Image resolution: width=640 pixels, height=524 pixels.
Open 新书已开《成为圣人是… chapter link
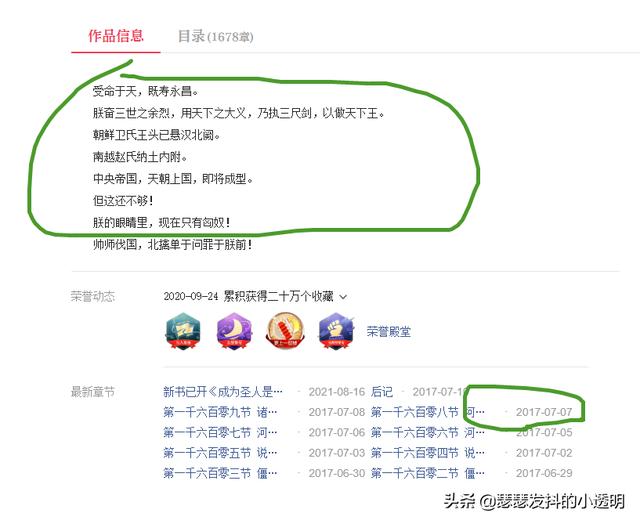(x=223, y=392)
